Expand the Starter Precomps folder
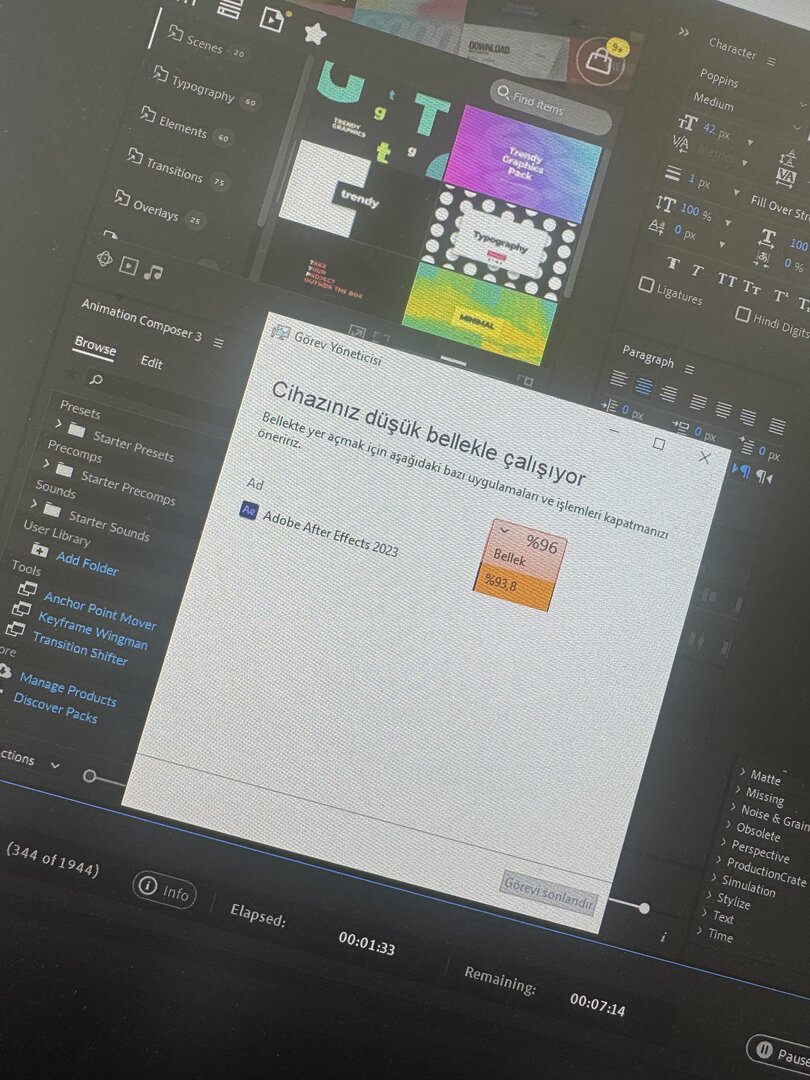Screen dimensions: 810x1080 [x=45, y=463]
